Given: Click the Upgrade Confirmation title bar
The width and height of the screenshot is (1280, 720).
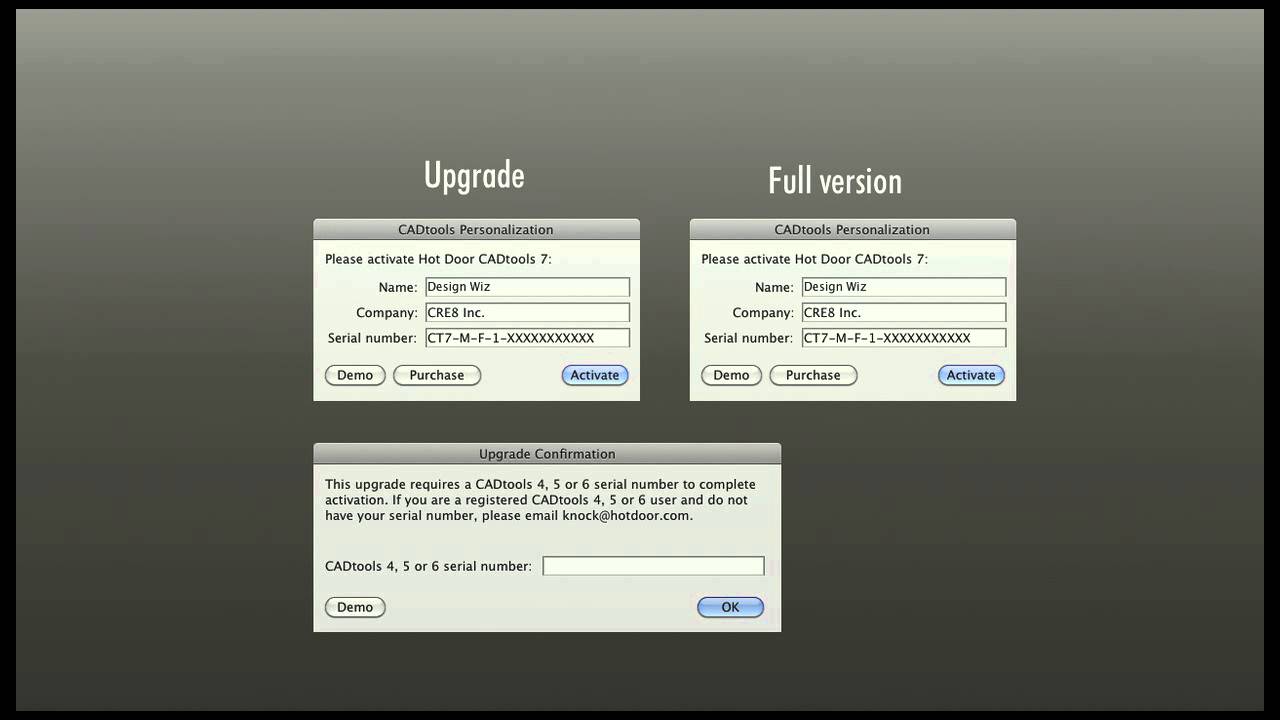Looking at the screenshot, I should pyautogui.click(x=547, y=454).
